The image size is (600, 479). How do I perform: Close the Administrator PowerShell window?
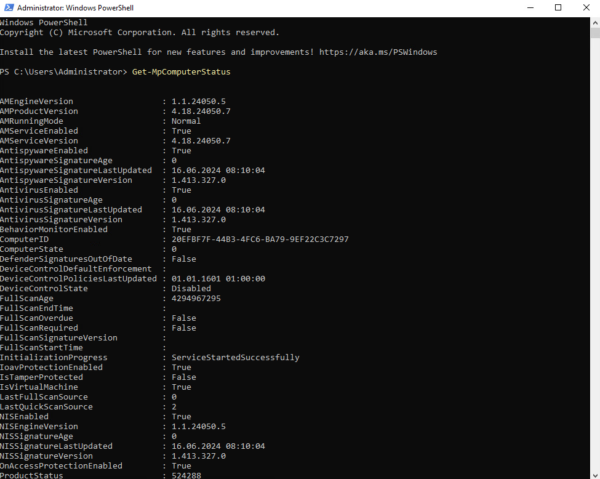[586, 8]
